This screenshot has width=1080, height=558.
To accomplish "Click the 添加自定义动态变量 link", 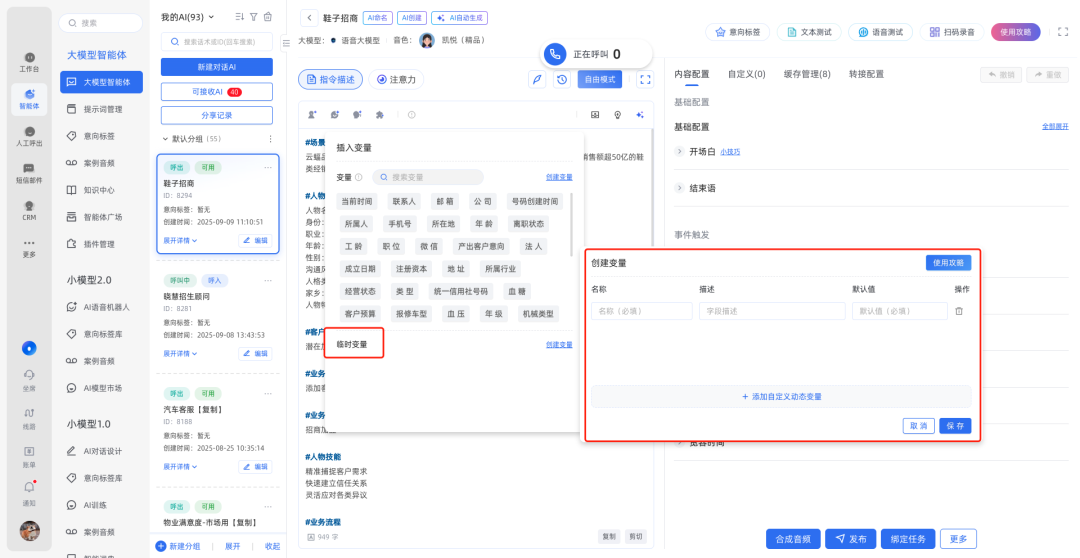I will (781, 397).
